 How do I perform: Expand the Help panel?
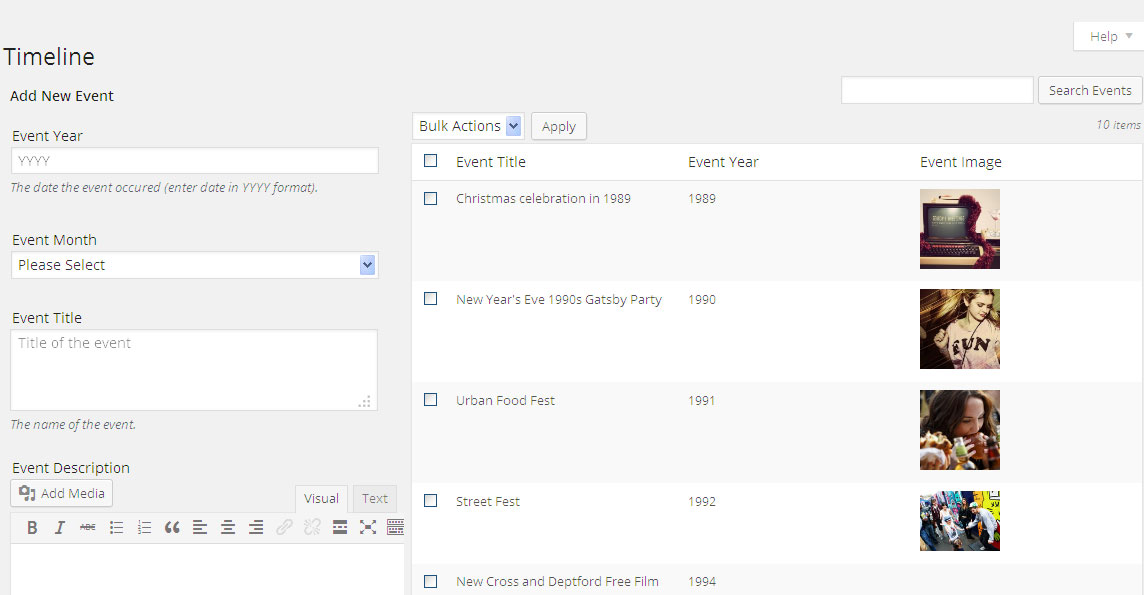[x=1109, y=37]
